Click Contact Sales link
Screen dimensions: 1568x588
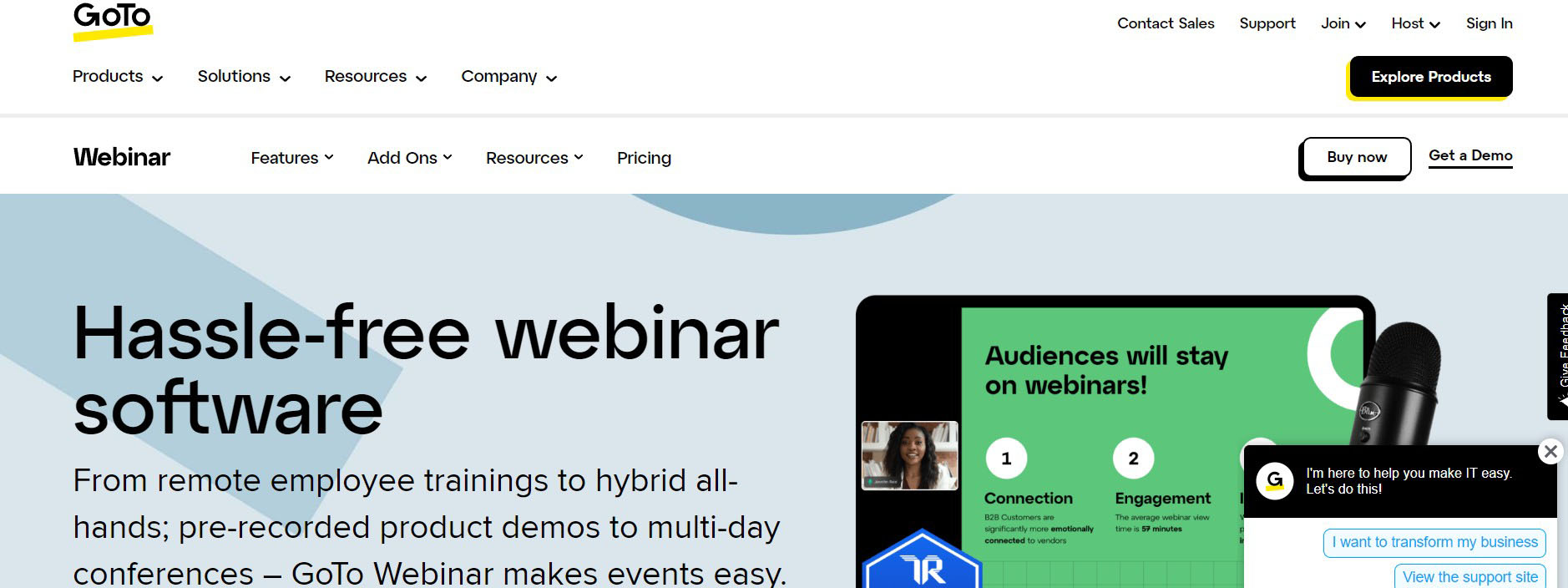pos(1166,23)
